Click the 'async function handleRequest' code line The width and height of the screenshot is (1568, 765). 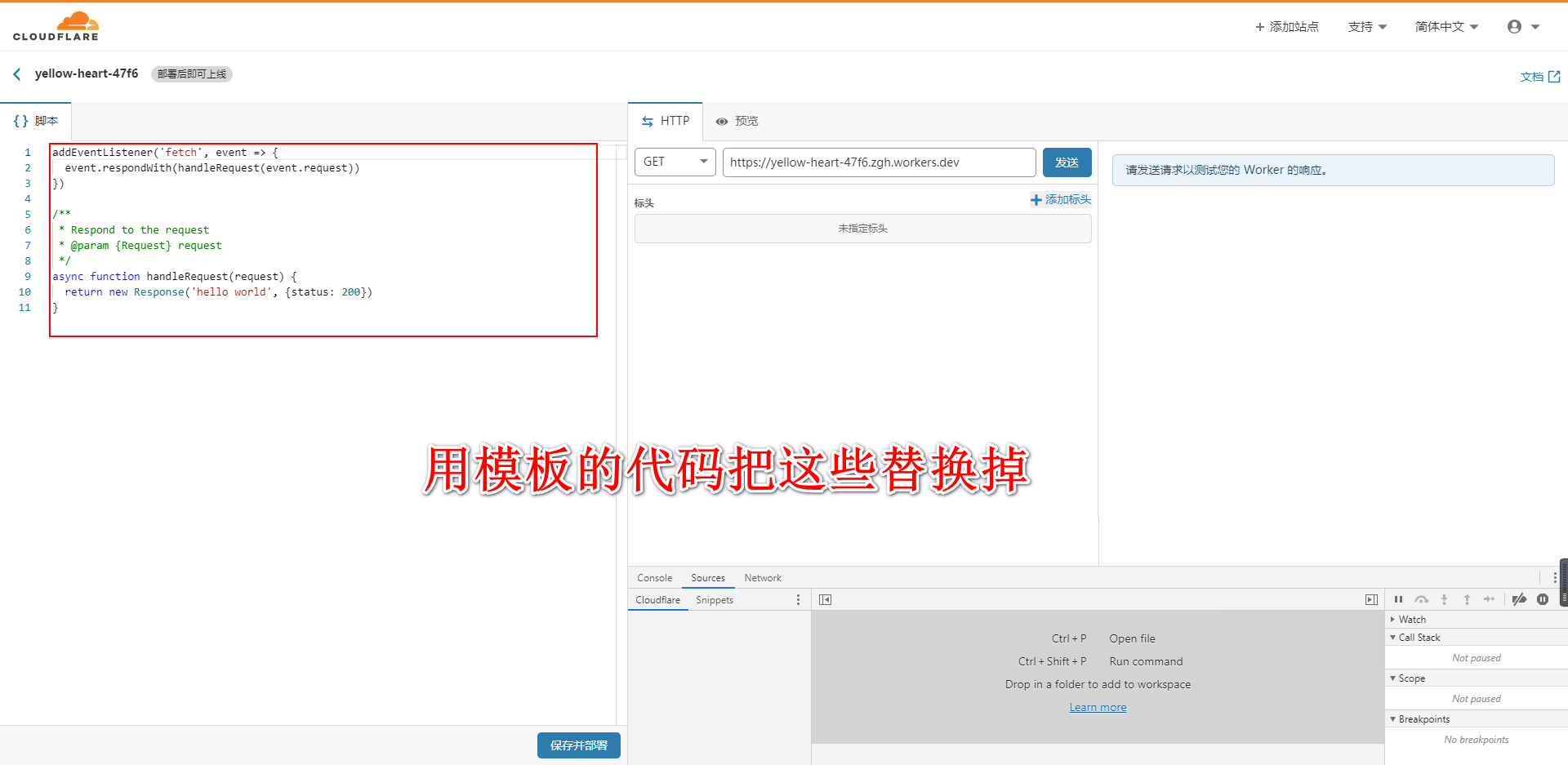coord(175,277)
